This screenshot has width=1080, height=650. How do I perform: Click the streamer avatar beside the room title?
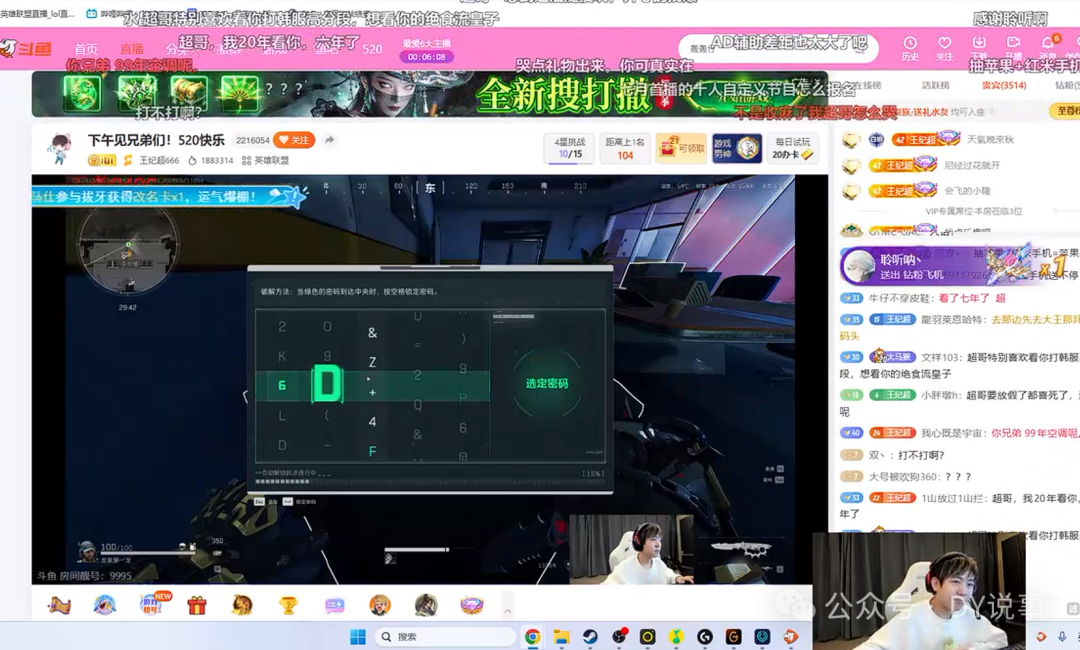(61, 149)
